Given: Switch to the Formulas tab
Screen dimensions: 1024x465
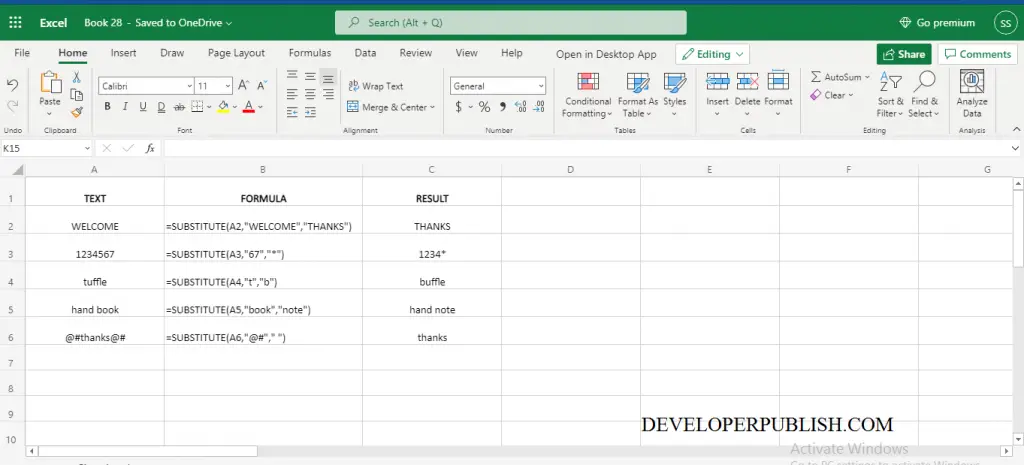Looking at the screenshot, I should tap(310, 53).
